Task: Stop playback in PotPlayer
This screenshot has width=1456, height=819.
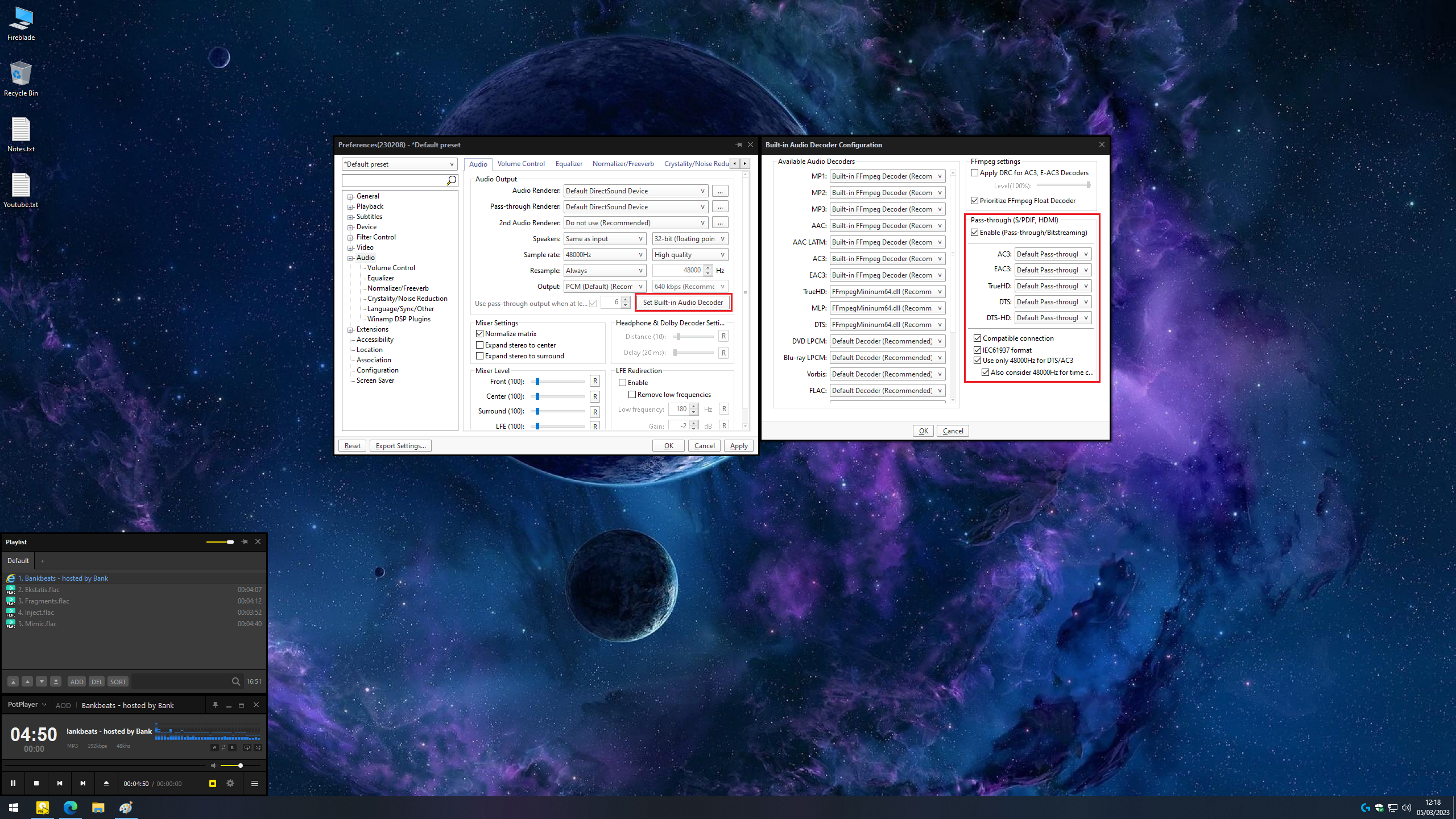Action: (x=36, y=783)
